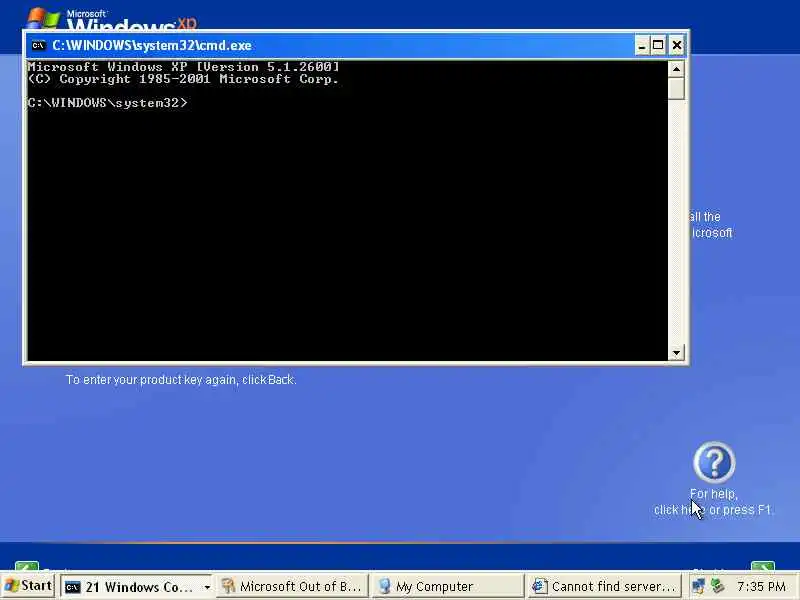
Task: Click the green Next arrow at bottom right
Action: [x=763, y=565]
